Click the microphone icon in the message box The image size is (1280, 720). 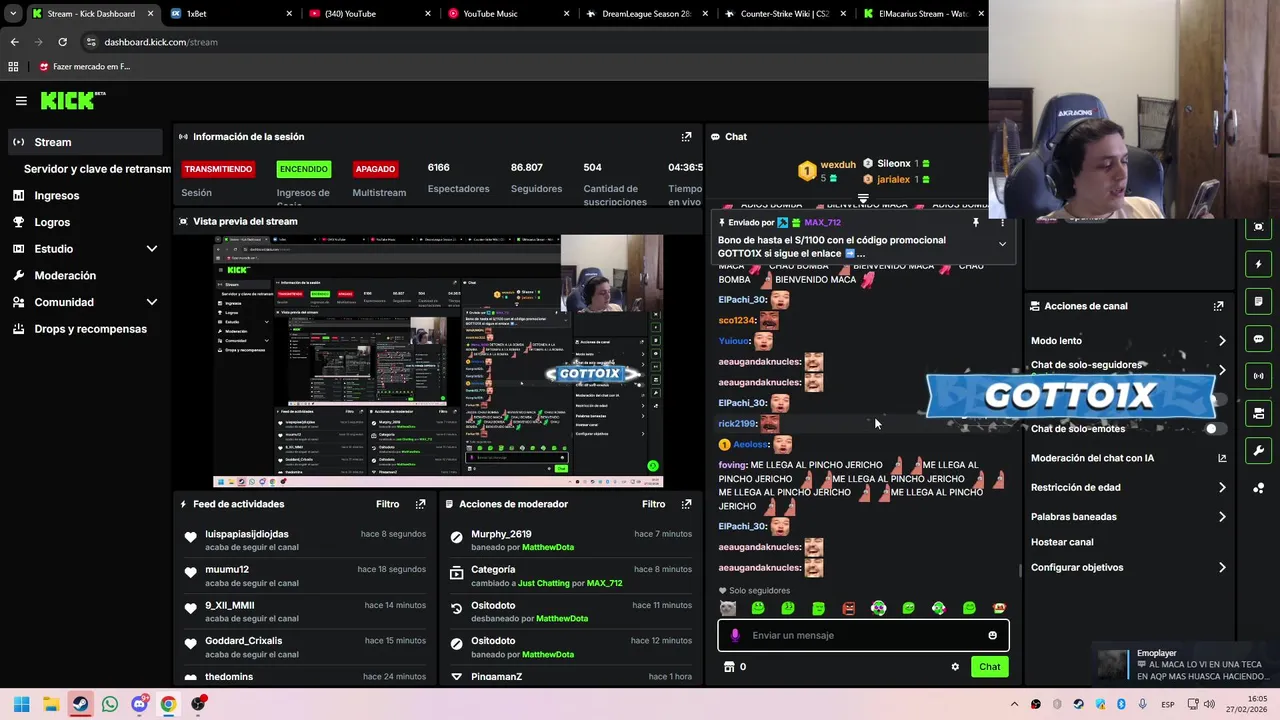click(x=735, y=635)
